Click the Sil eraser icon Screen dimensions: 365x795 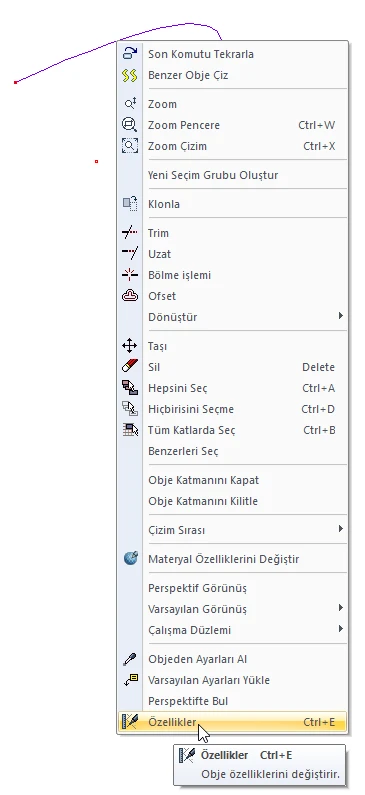click(x=130, y=367)
